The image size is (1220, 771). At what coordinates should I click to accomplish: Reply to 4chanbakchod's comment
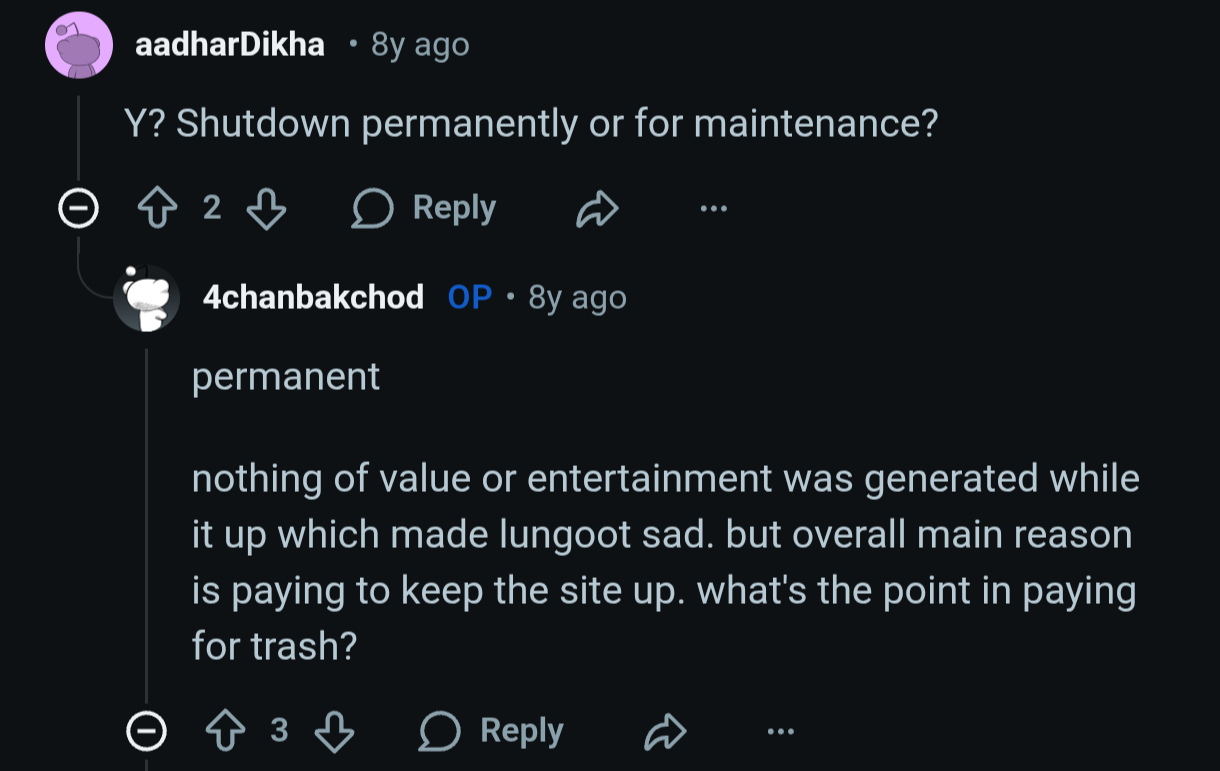click(x=492, y=732)
